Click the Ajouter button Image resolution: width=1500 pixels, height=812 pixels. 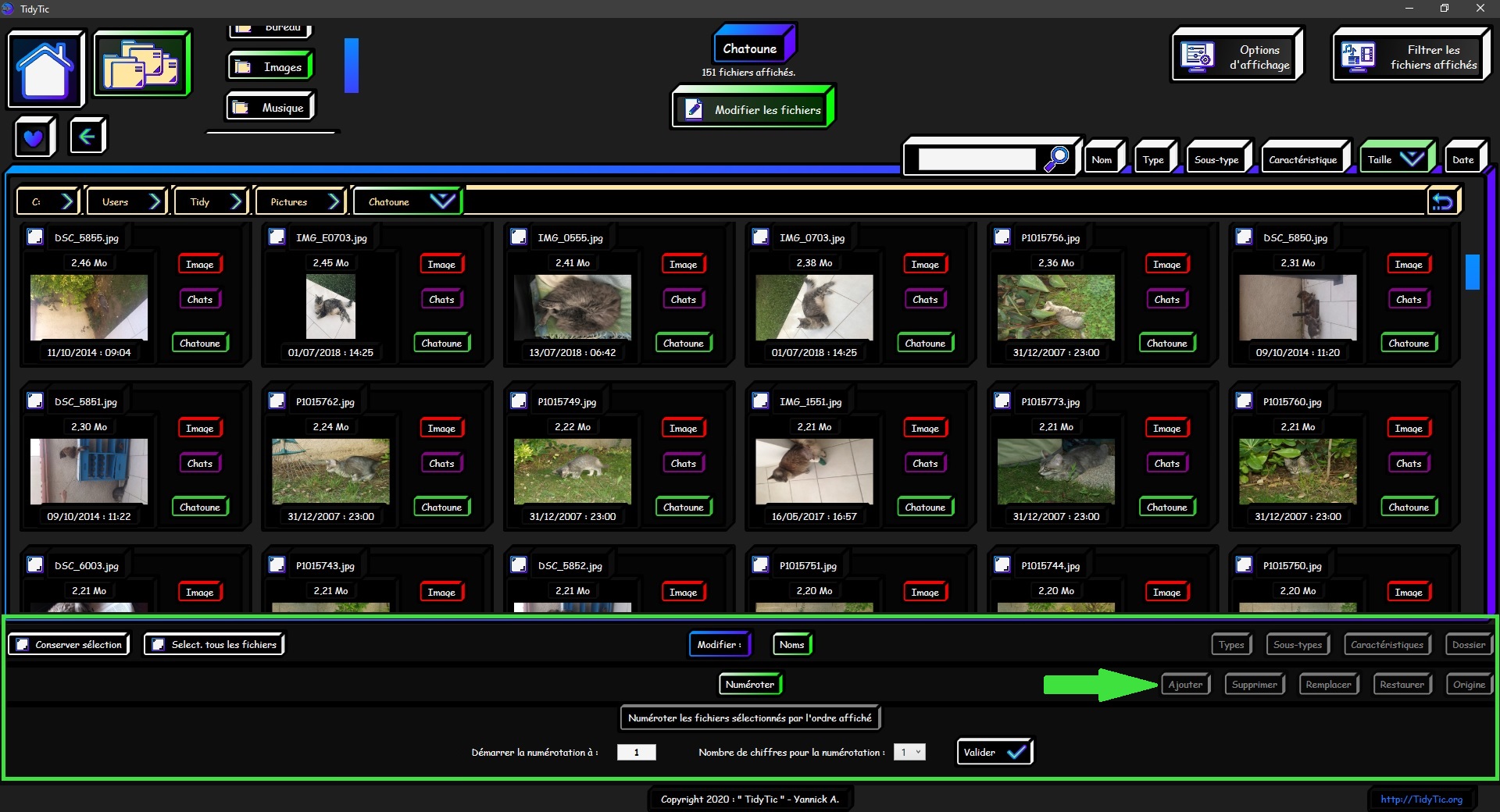1185,684
